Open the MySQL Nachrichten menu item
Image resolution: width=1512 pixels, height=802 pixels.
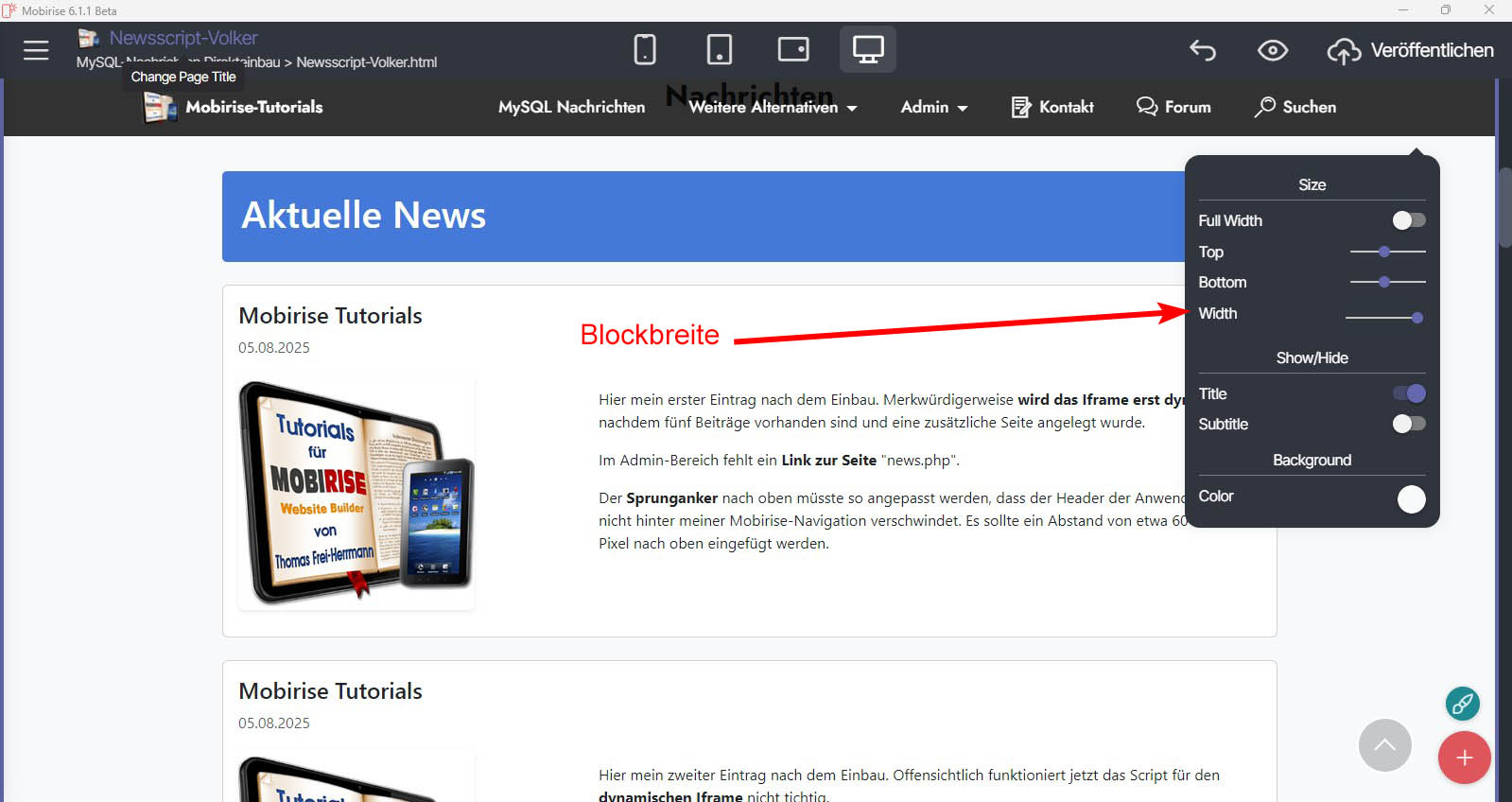pos(571,108)
